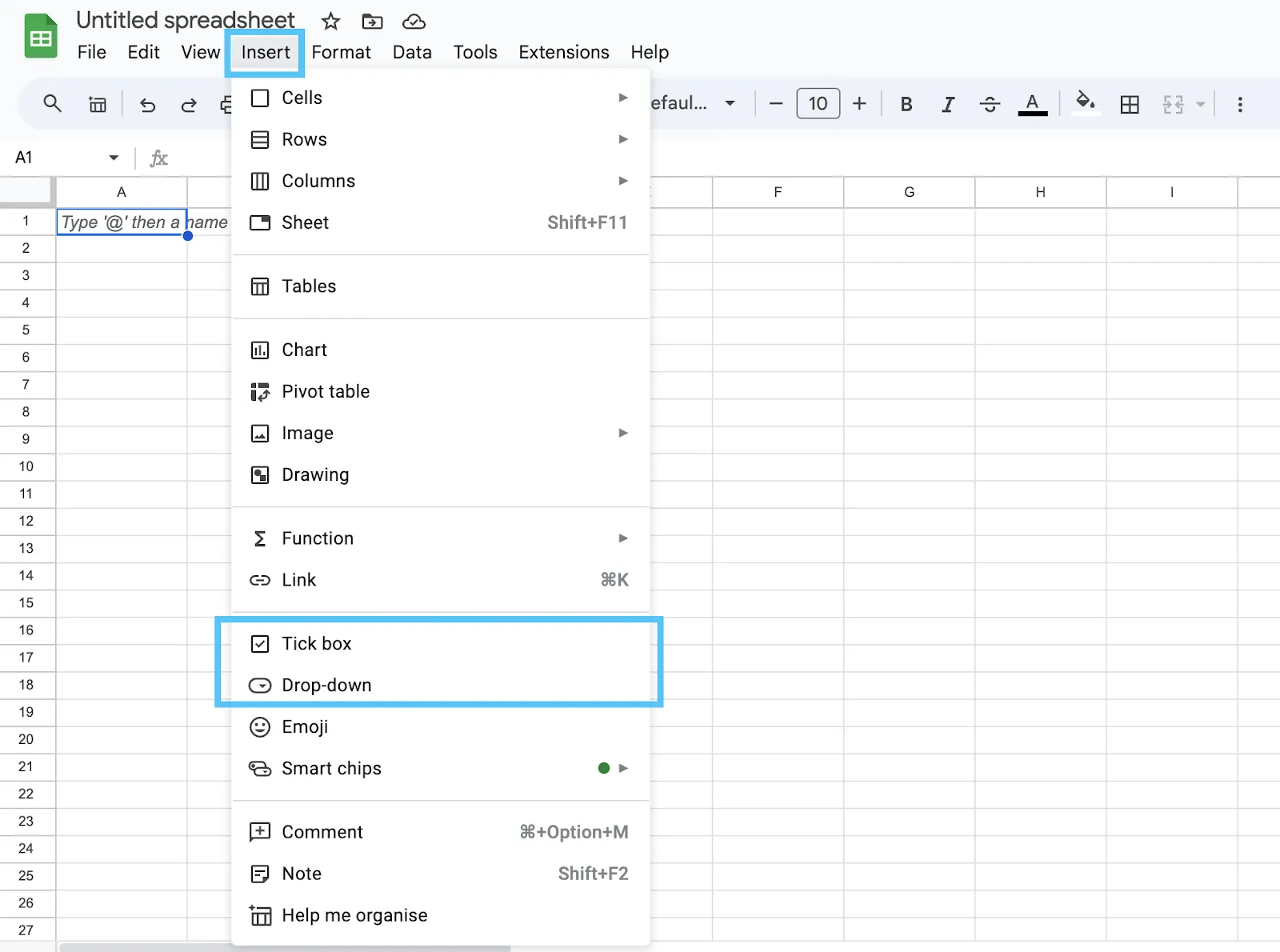1280x952 pixels.
Task: Insert a Comment
Action: [441, 832]
